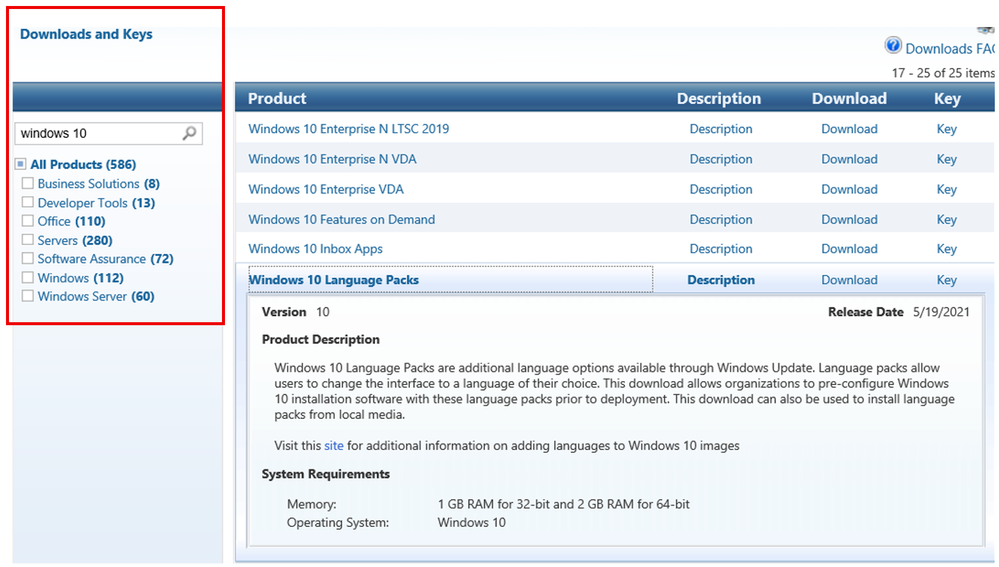
Task: Check the Office filter checkbox
Action: click(27, 220)
